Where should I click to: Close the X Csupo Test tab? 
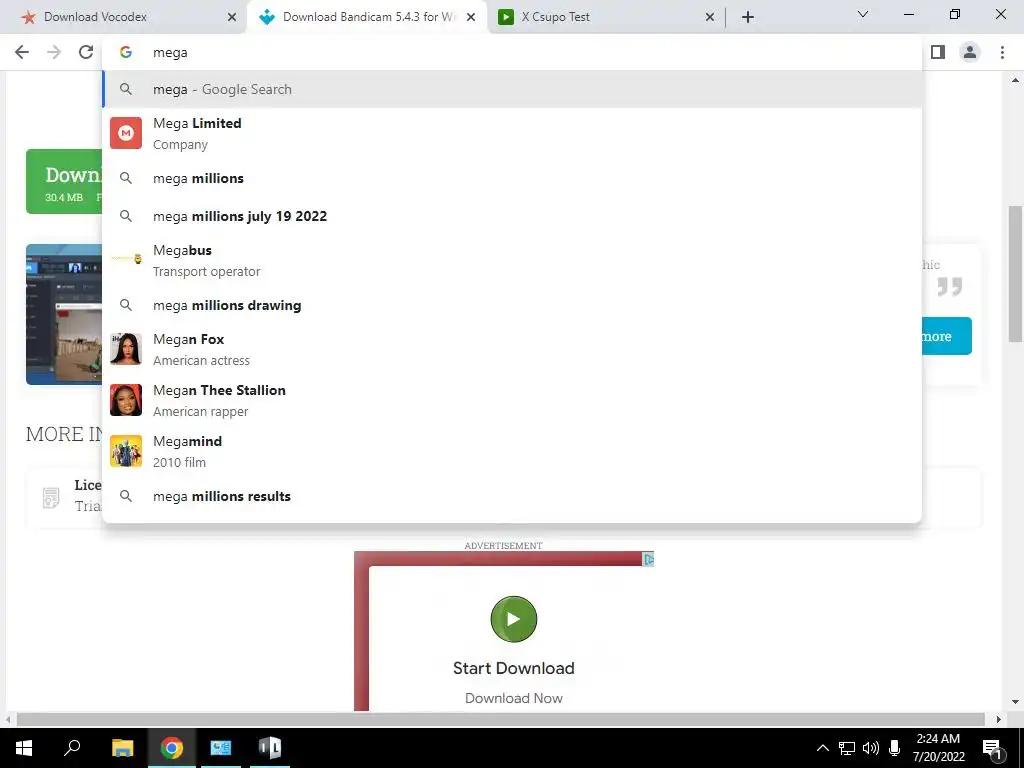[x=710, y=18]
